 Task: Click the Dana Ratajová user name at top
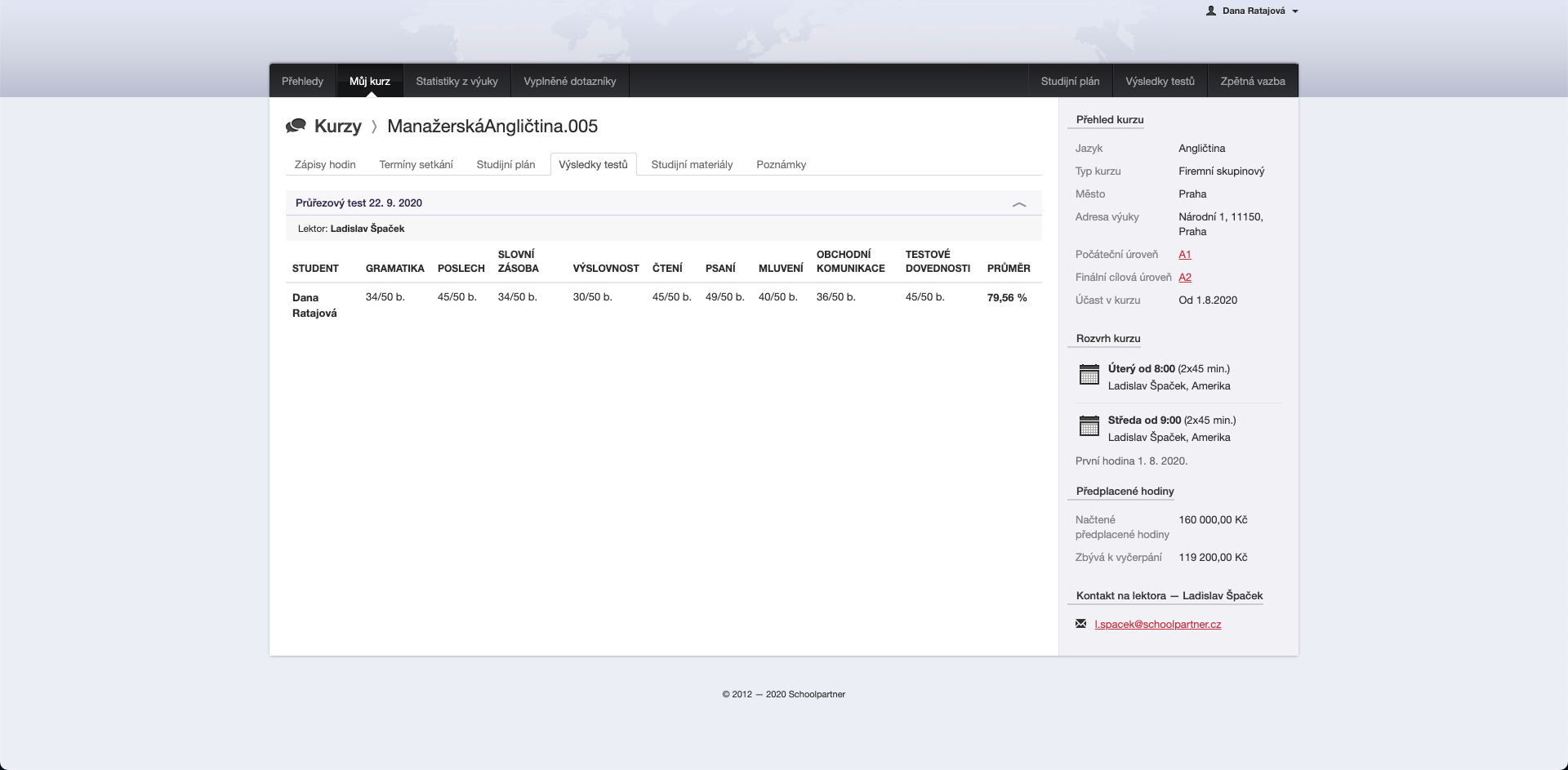tap(1254, 11)
